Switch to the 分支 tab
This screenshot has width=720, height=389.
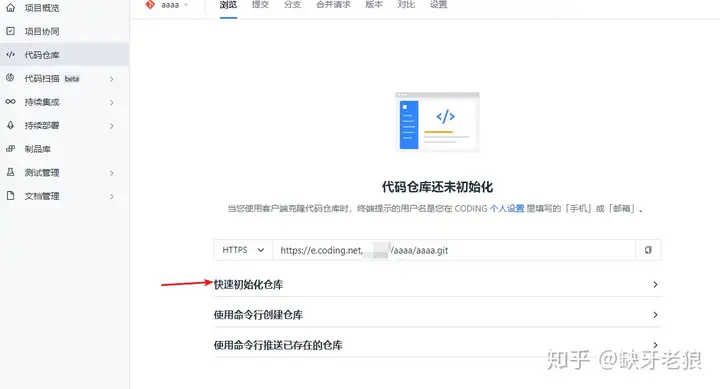[x=292, y=5]
